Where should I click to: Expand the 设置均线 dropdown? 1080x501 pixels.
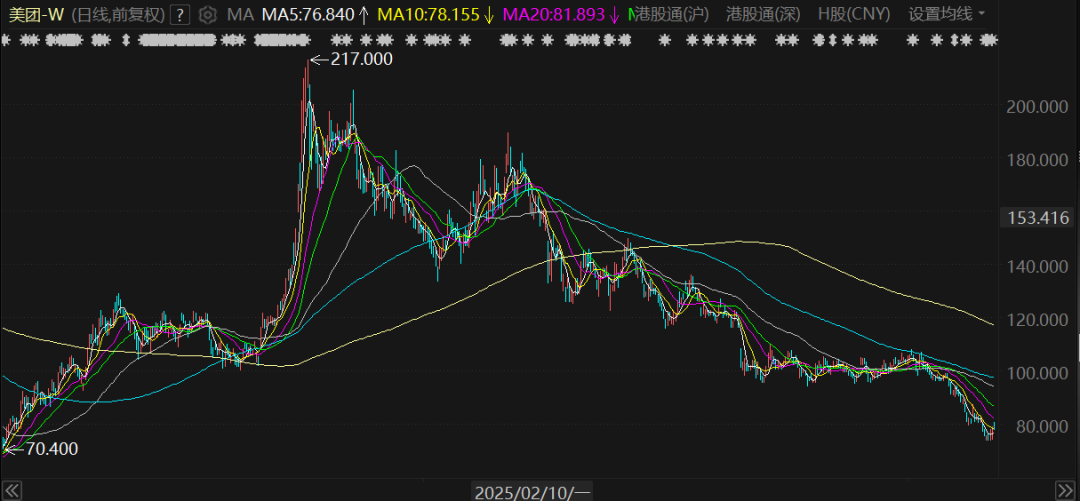pos(946,14)
